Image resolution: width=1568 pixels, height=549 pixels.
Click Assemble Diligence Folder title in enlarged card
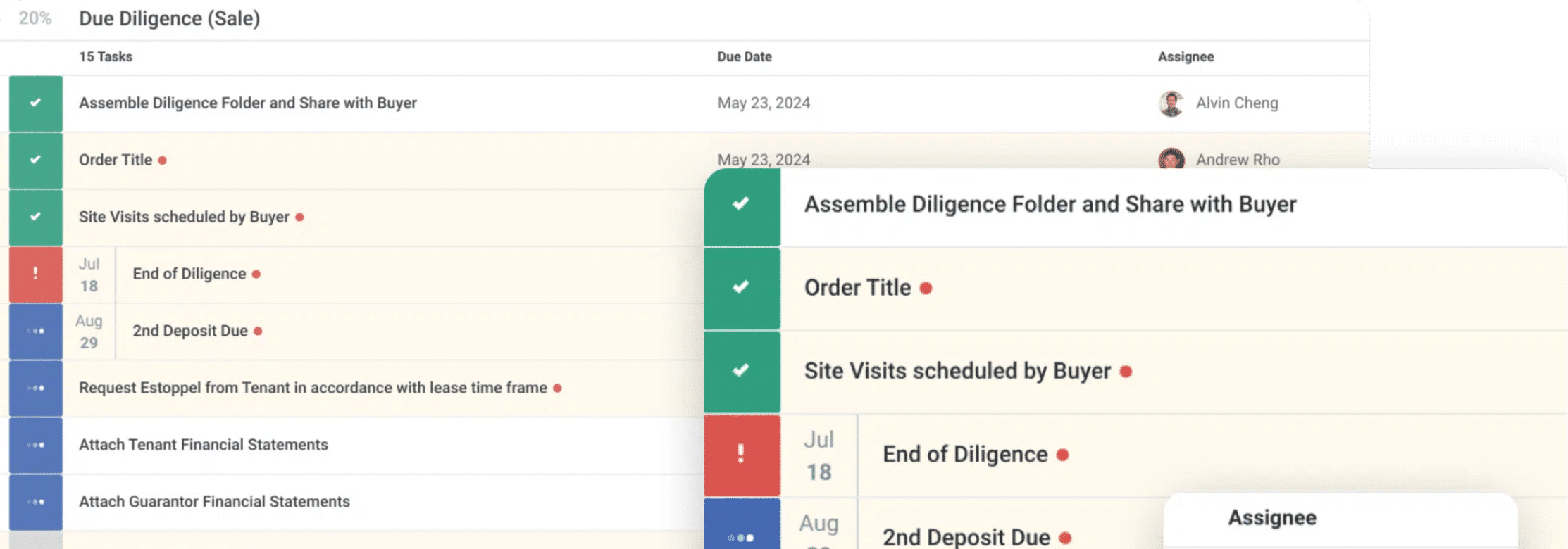click(1050, 205)
